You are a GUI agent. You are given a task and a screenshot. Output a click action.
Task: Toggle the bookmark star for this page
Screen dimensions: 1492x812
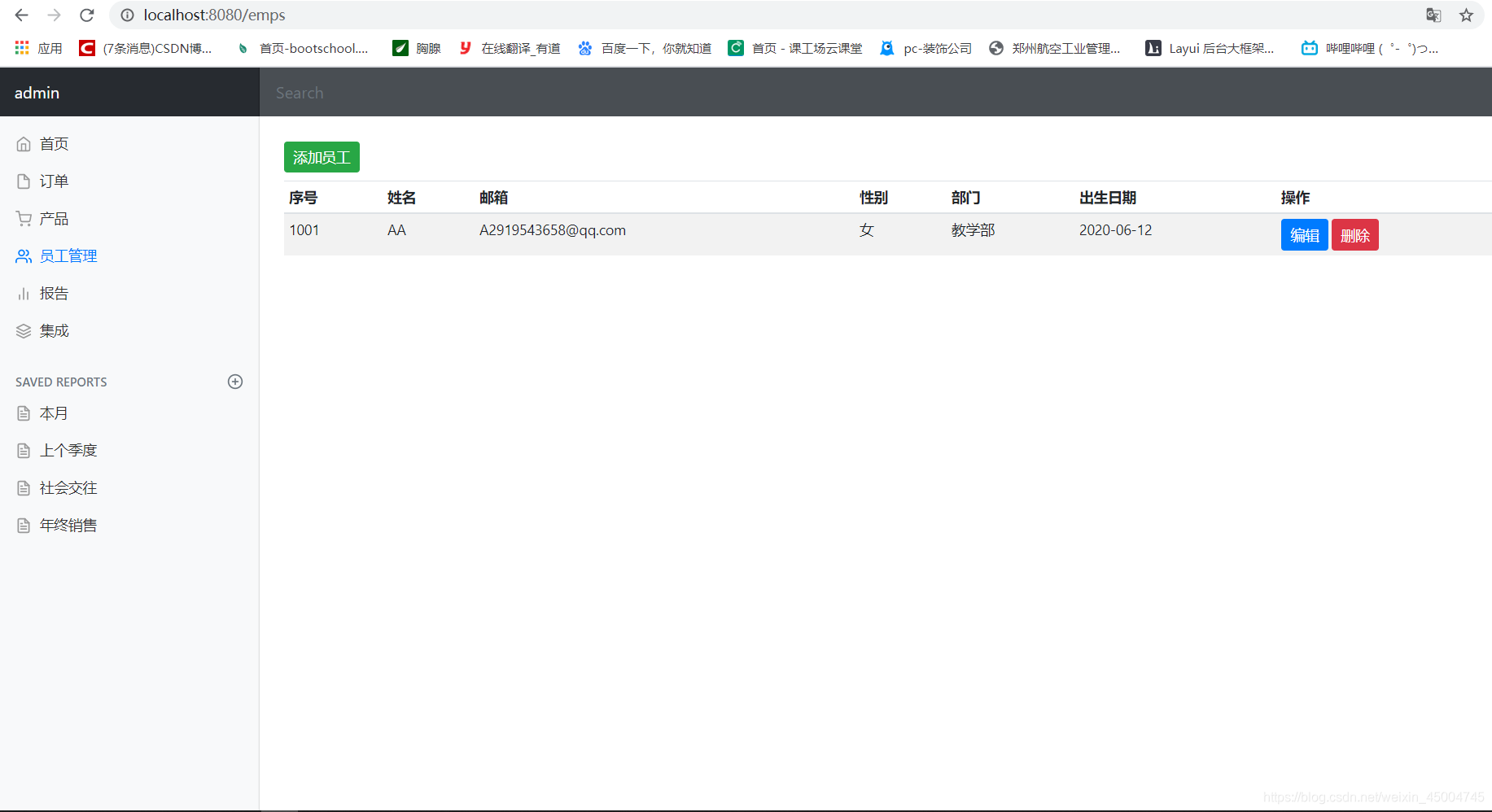pyautogui.click(x=1467, y=15)
